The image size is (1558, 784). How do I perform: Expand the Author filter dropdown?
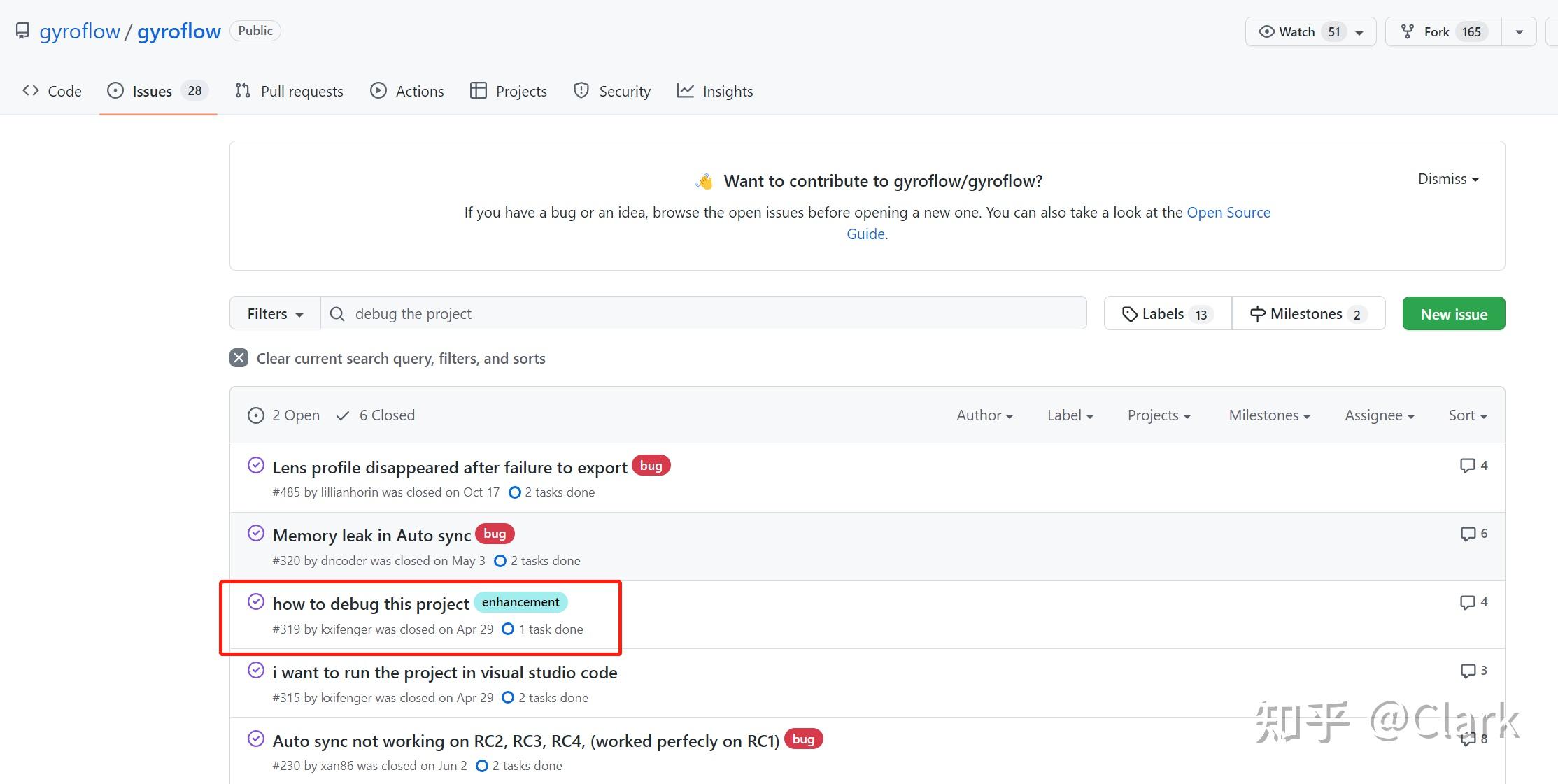pyautogui.click(x=984, y=415)
